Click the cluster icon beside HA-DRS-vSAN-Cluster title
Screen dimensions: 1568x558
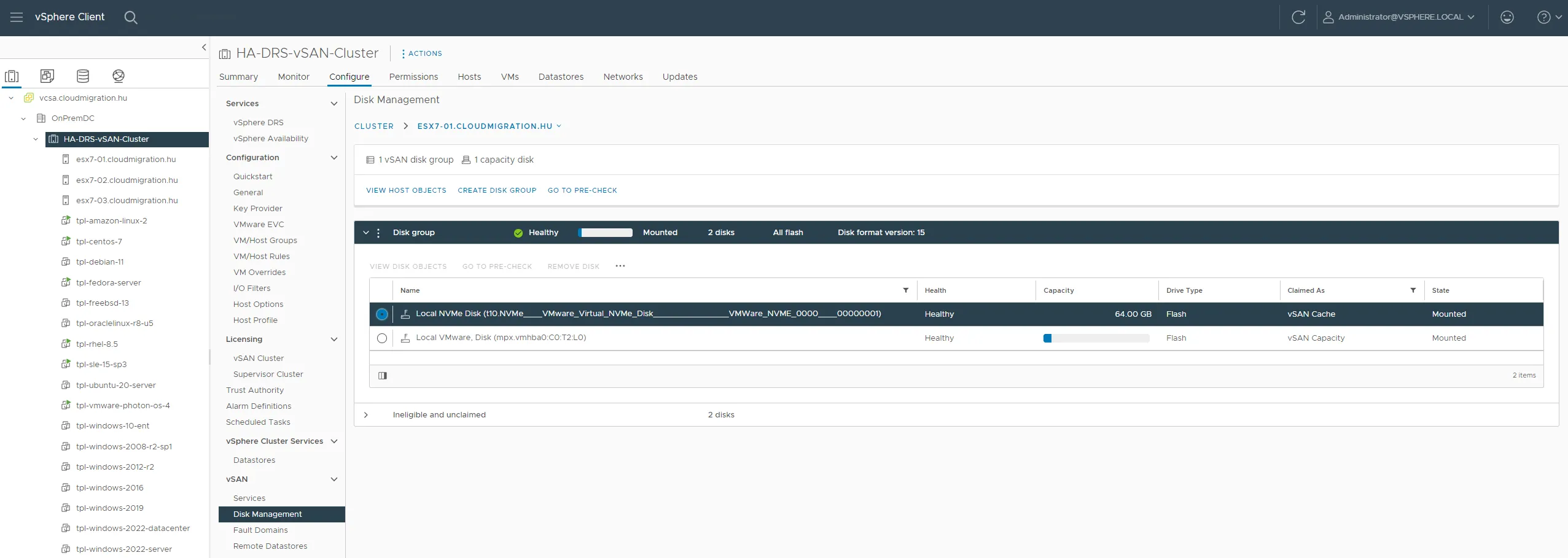225,54
